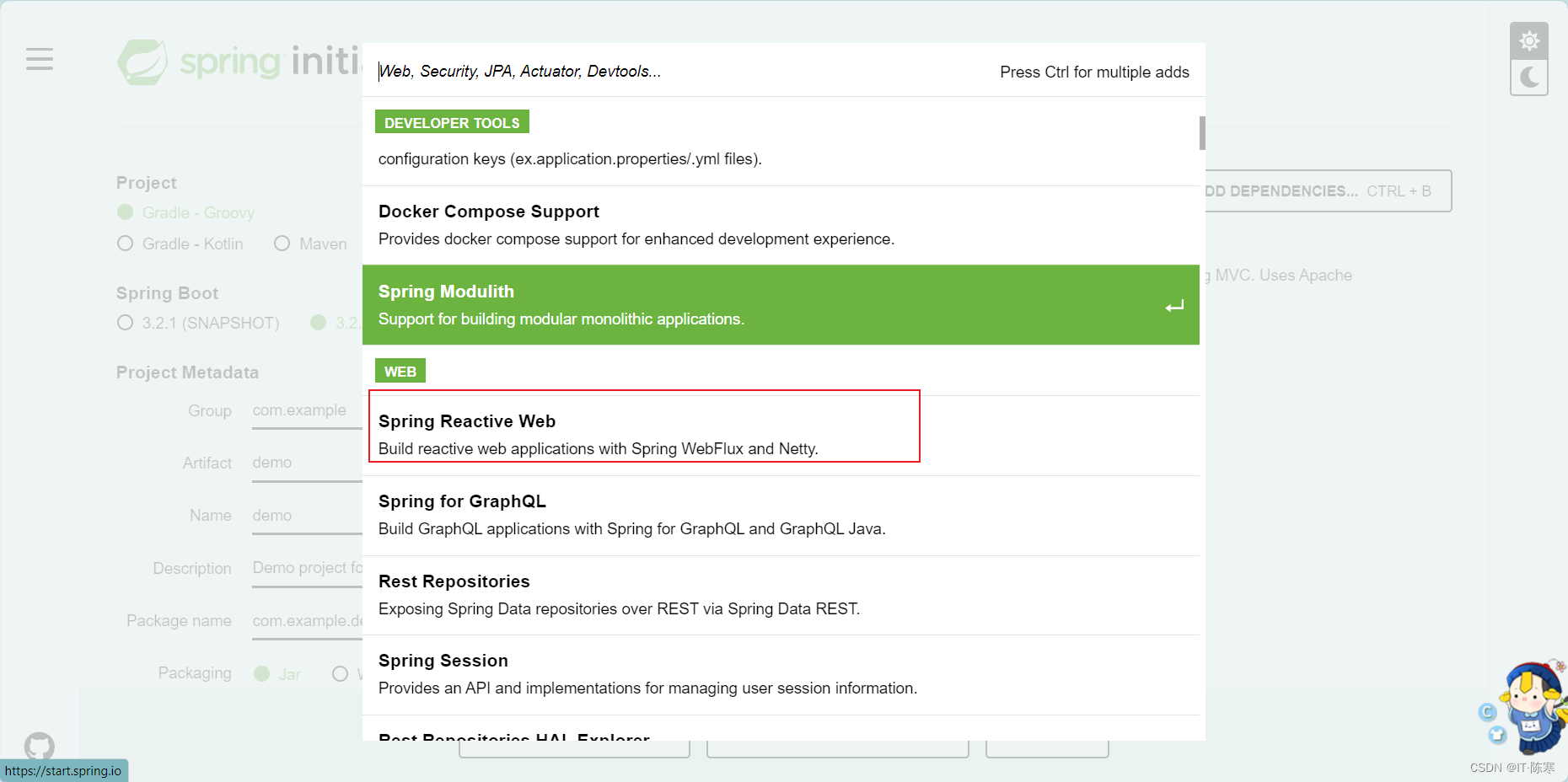Click the Description input field

pos(307,568)
